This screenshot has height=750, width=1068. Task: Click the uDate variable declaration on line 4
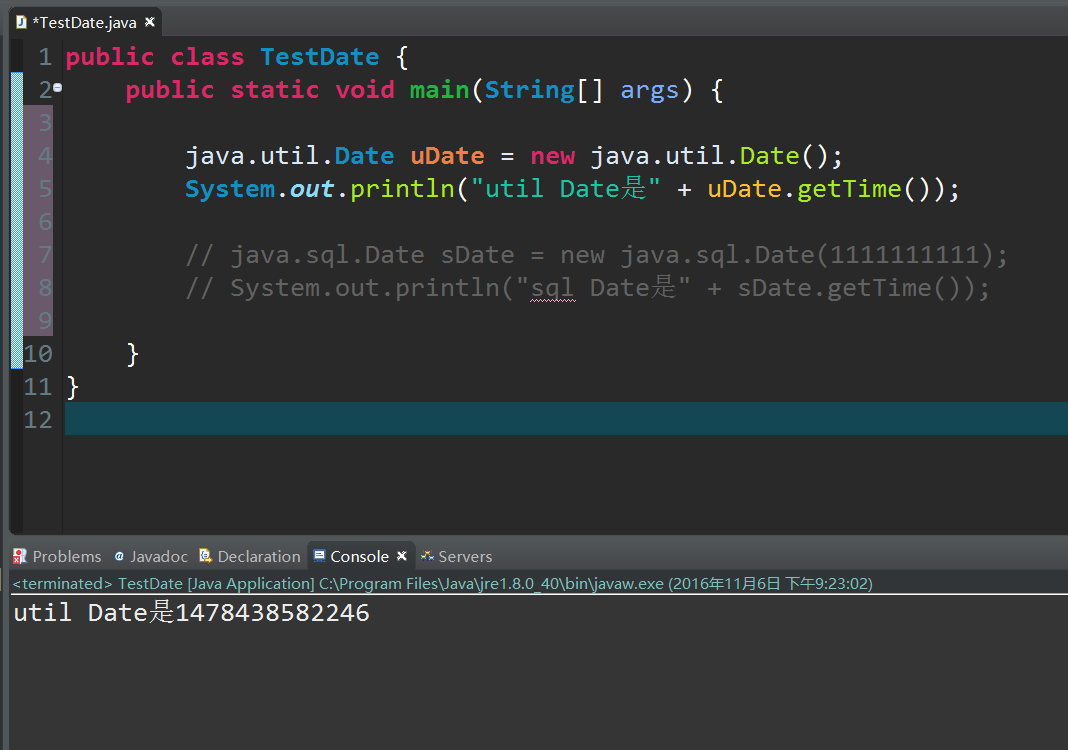tap(447, 156)
